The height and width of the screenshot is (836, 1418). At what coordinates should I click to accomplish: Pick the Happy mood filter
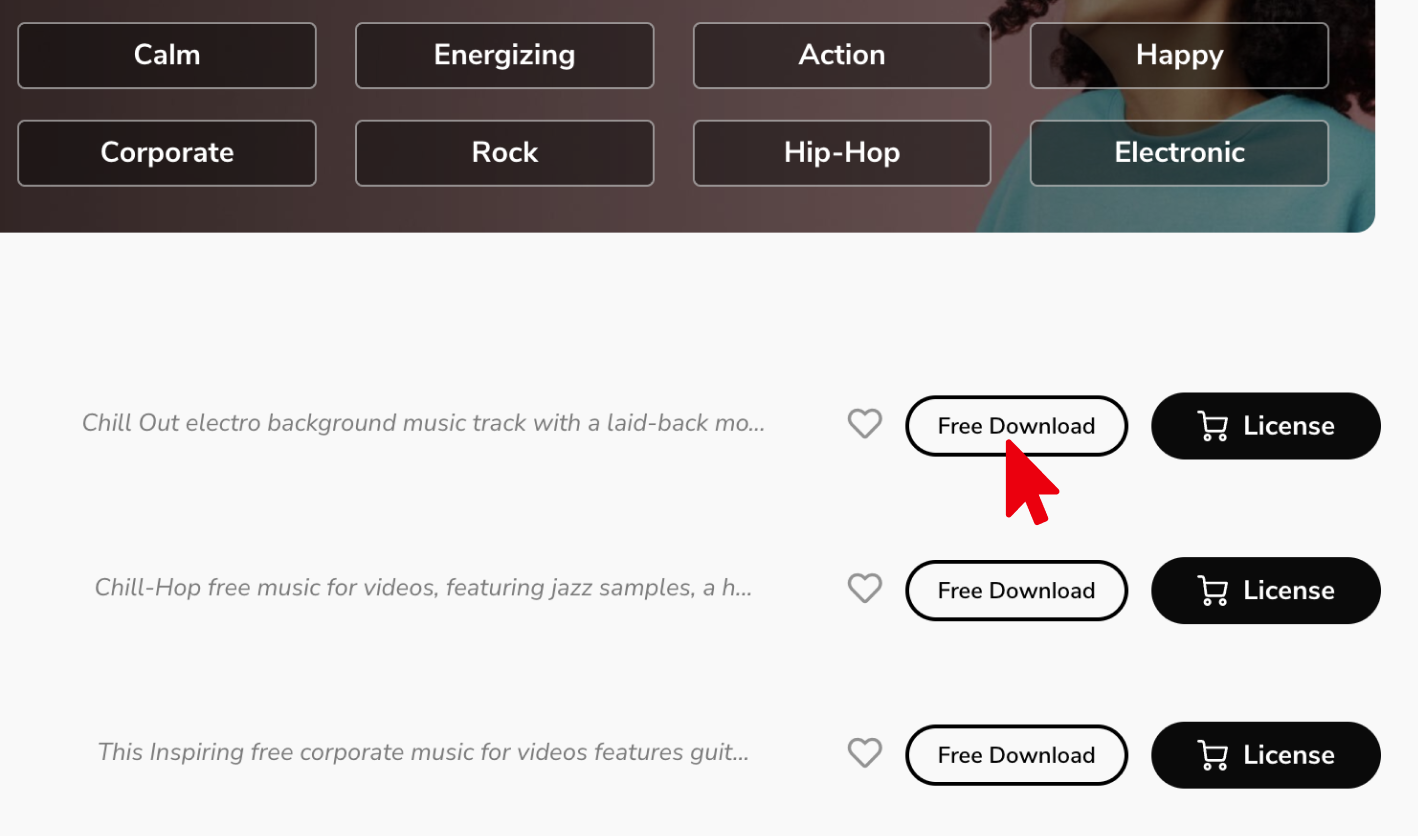pyautogui.click(x=1179, y=55)
